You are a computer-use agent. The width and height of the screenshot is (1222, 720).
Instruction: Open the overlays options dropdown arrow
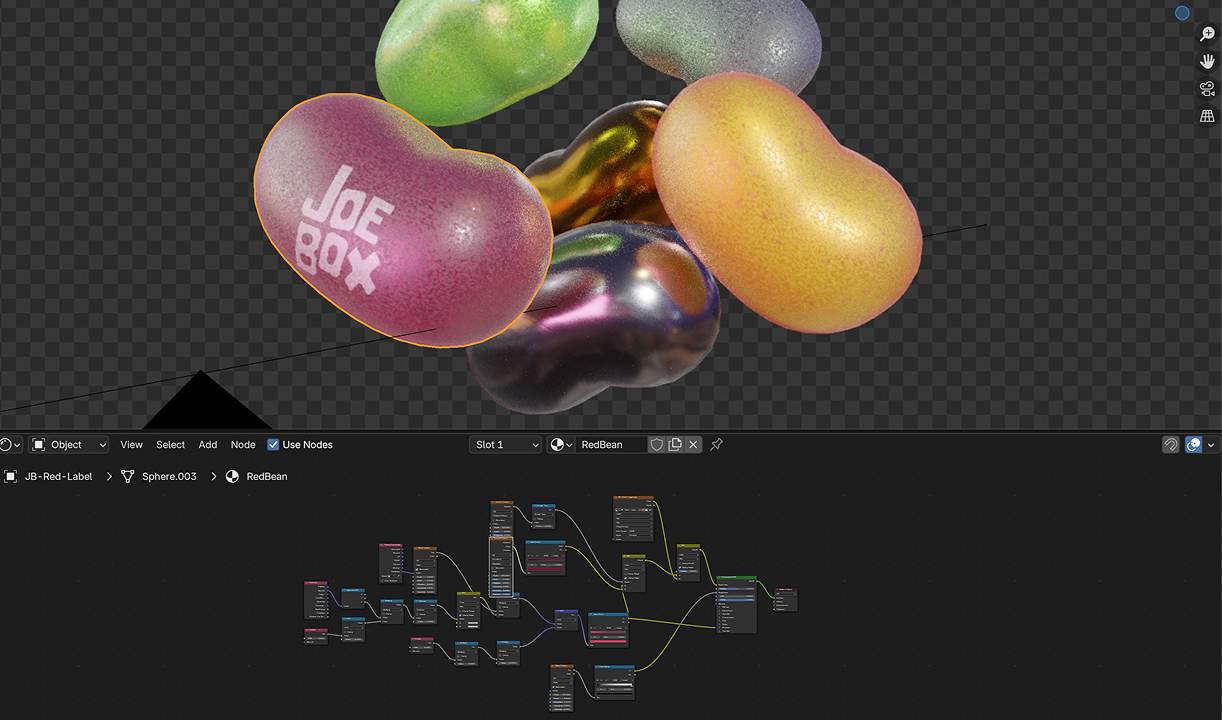(1211, 445)
